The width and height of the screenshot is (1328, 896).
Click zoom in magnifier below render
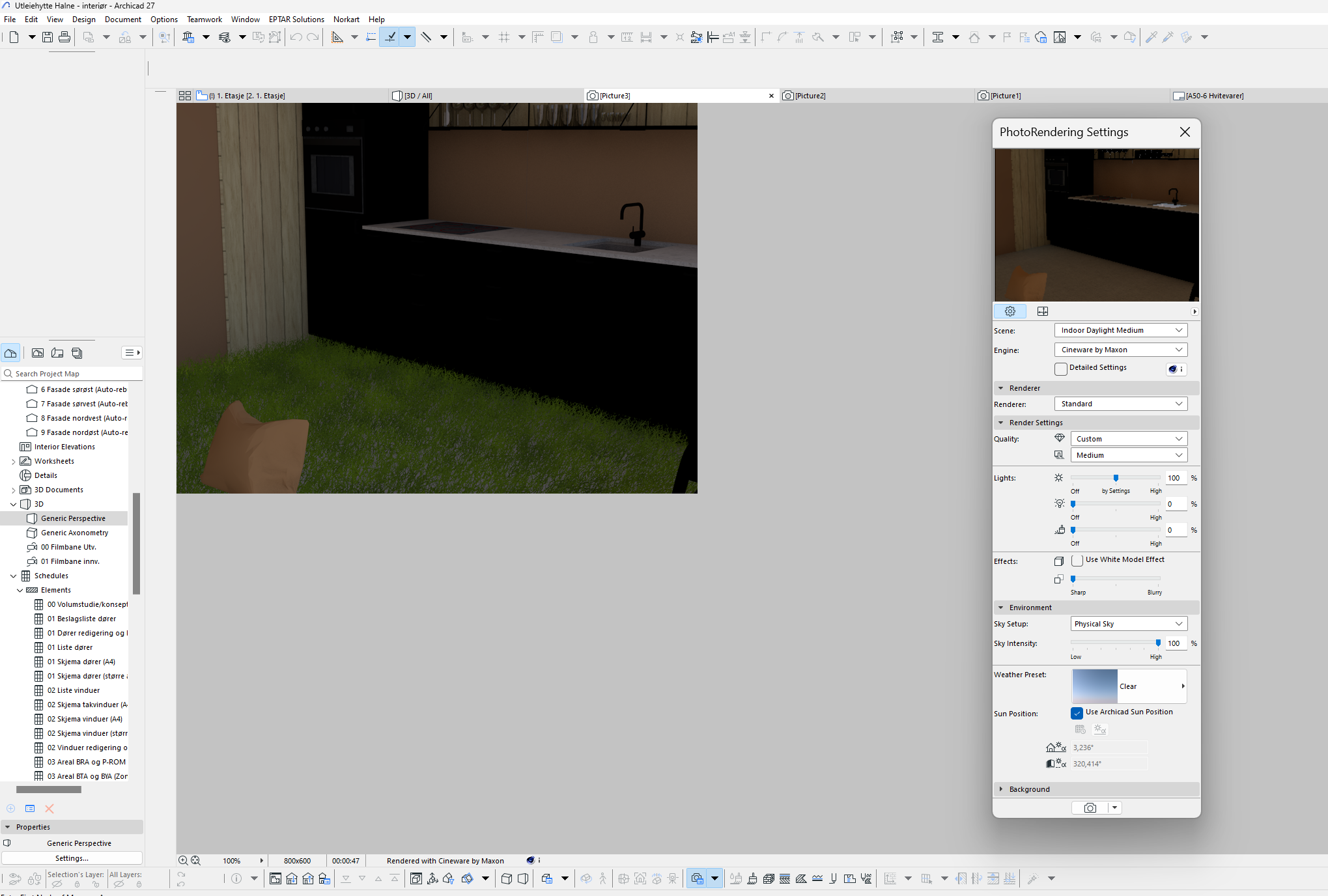point(183,860)
